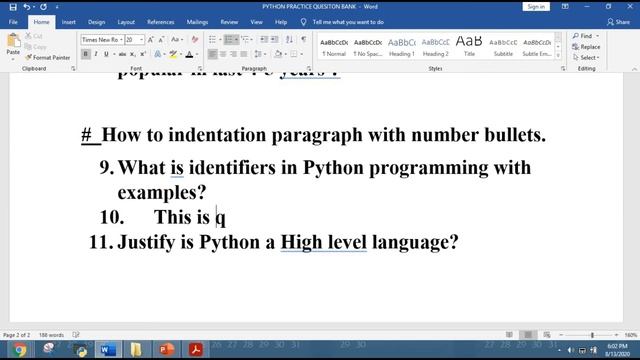Center-align the paragraph text

(223, 54)
